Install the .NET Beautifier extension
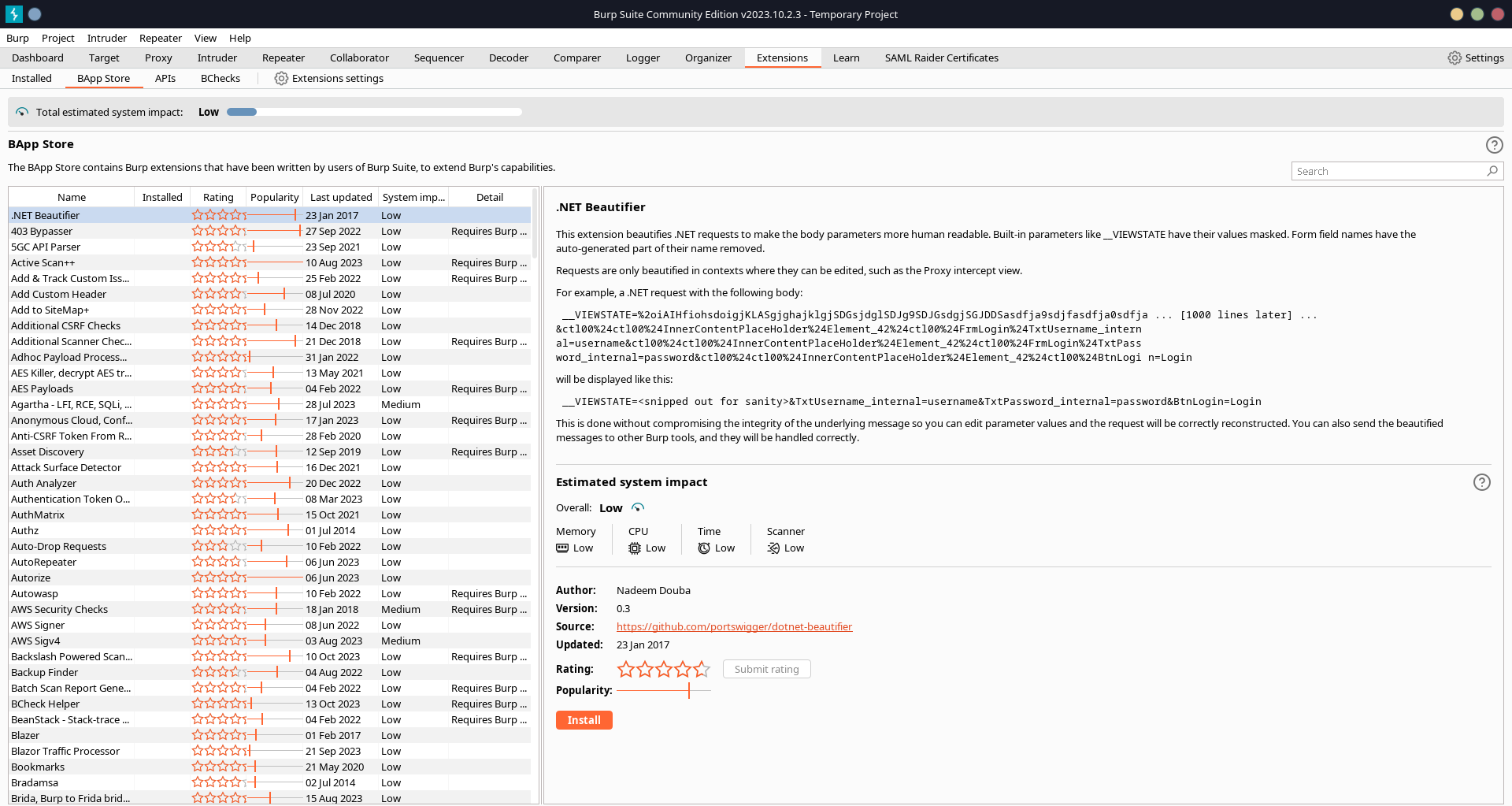Image resolution: width=1512 pixels, height=806 pixels. point(584,720)
